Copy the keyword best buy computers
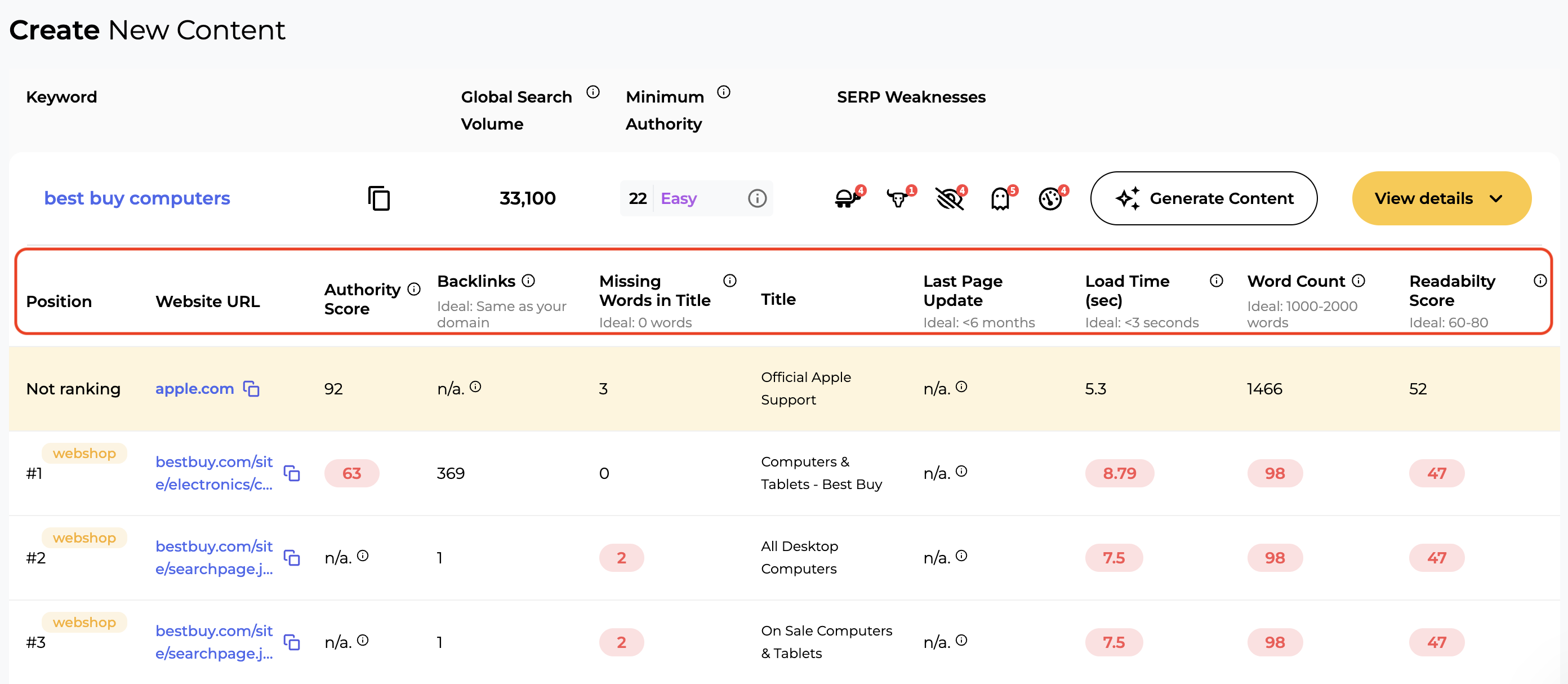This screenshot has height=684, width=1568. pos(378,198)
